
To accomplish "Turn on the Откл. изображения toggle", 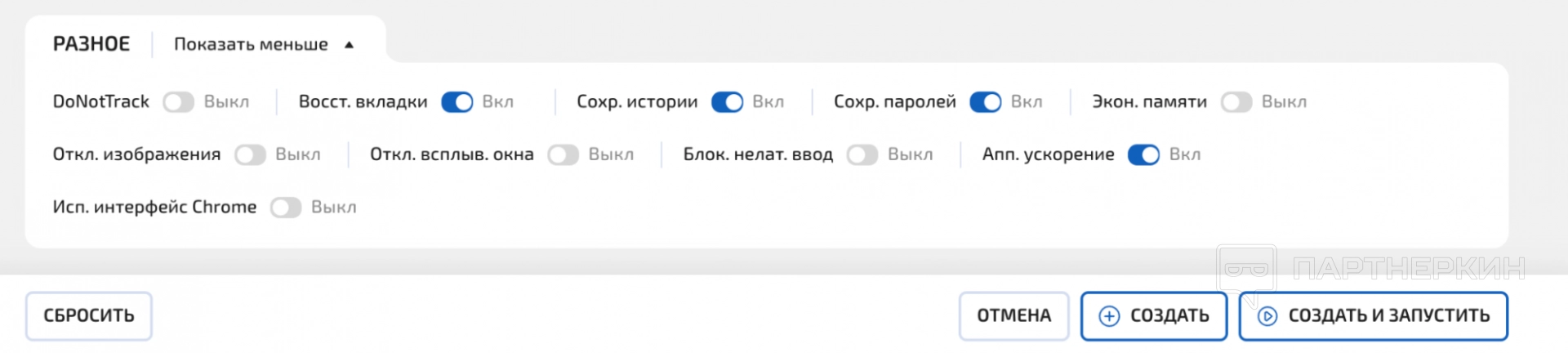I will 250,155.
